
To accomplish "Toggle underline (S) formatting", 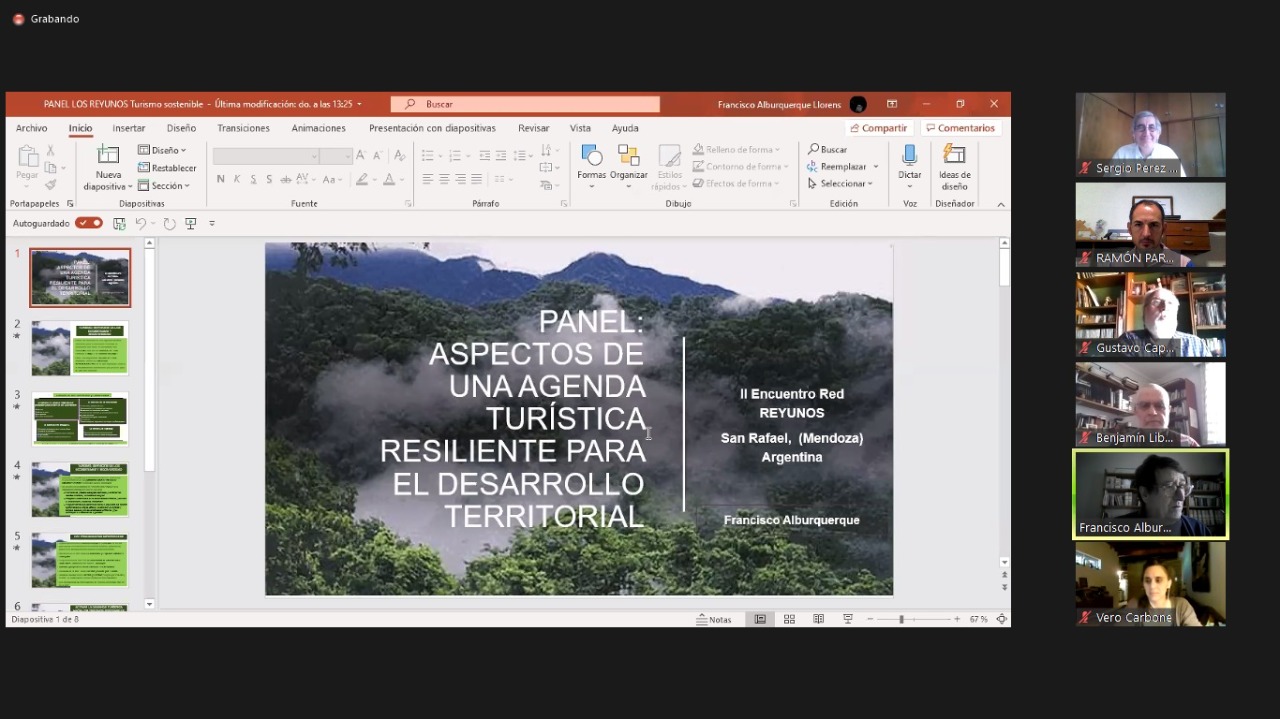I will tap(253, 179).
